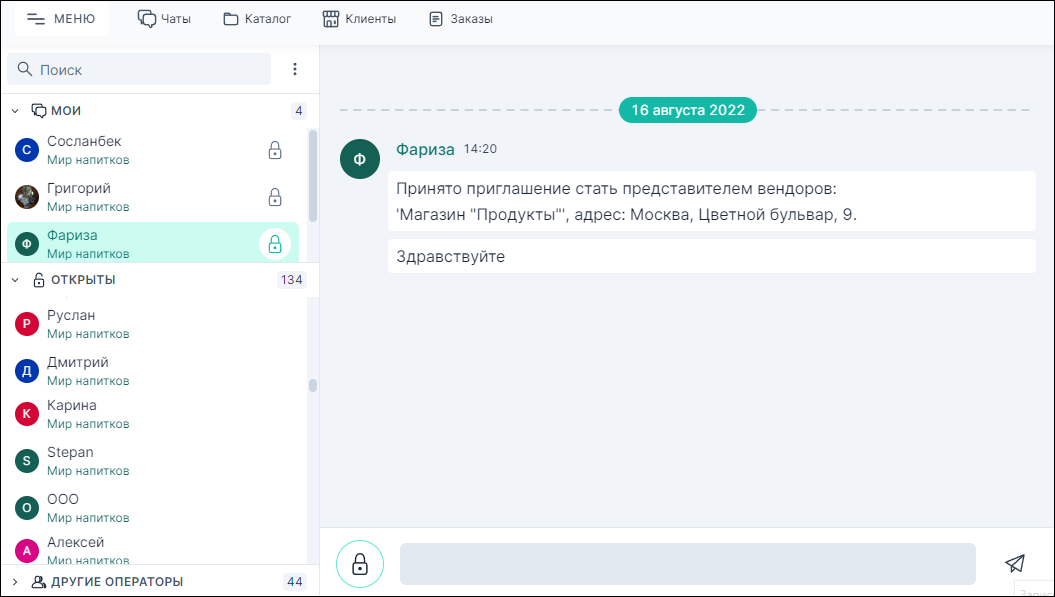Image resolution: width=1055 pixels, height=597 pixels.
Task: Open the МЕНЮ menu
Action: [61, 17]
